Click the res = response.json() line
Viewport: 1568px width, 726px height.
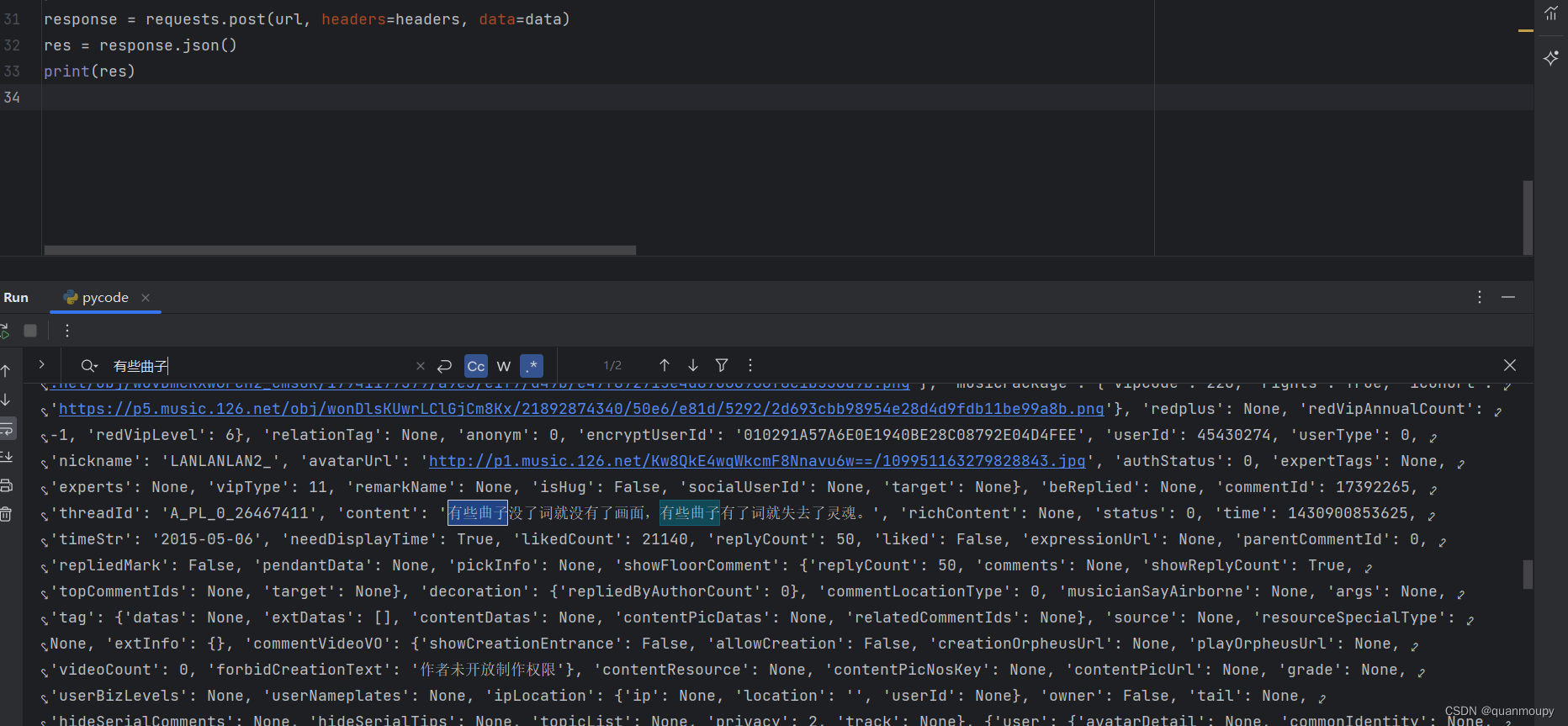pyautogui.click(x=140, y=45)
